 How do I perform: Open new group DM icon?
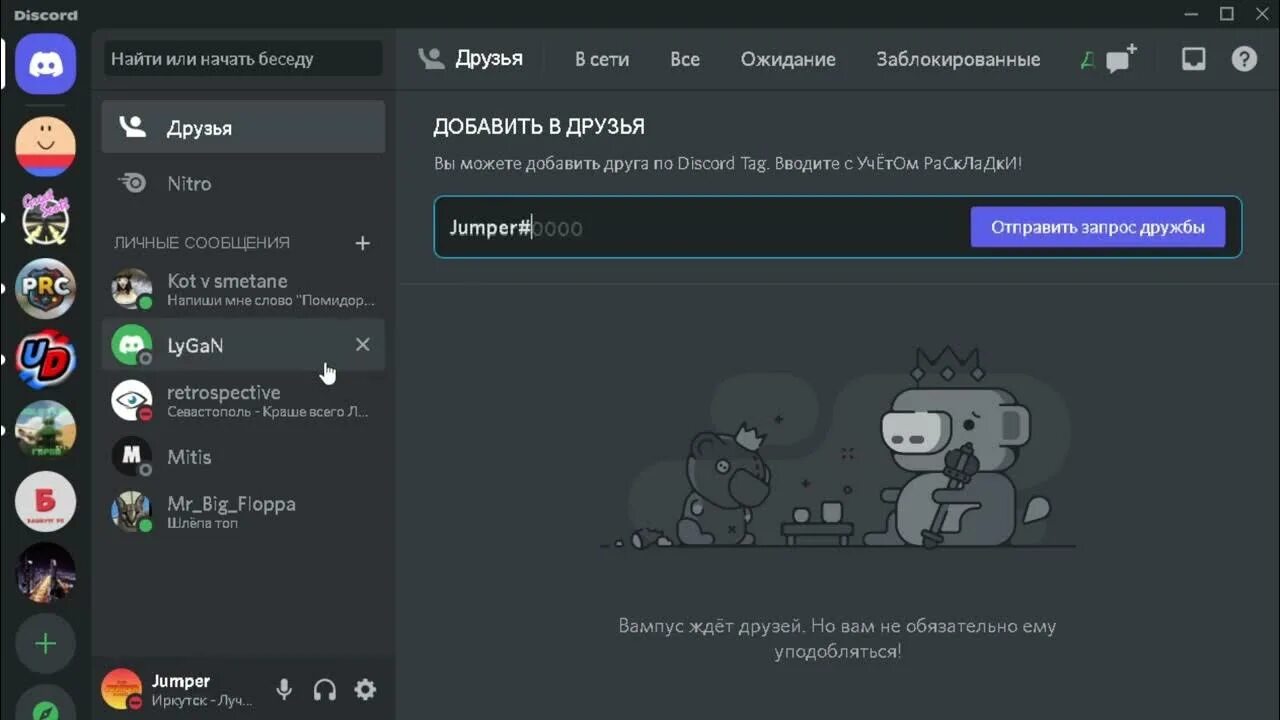pyautogui.click(x=1122, y=58)
